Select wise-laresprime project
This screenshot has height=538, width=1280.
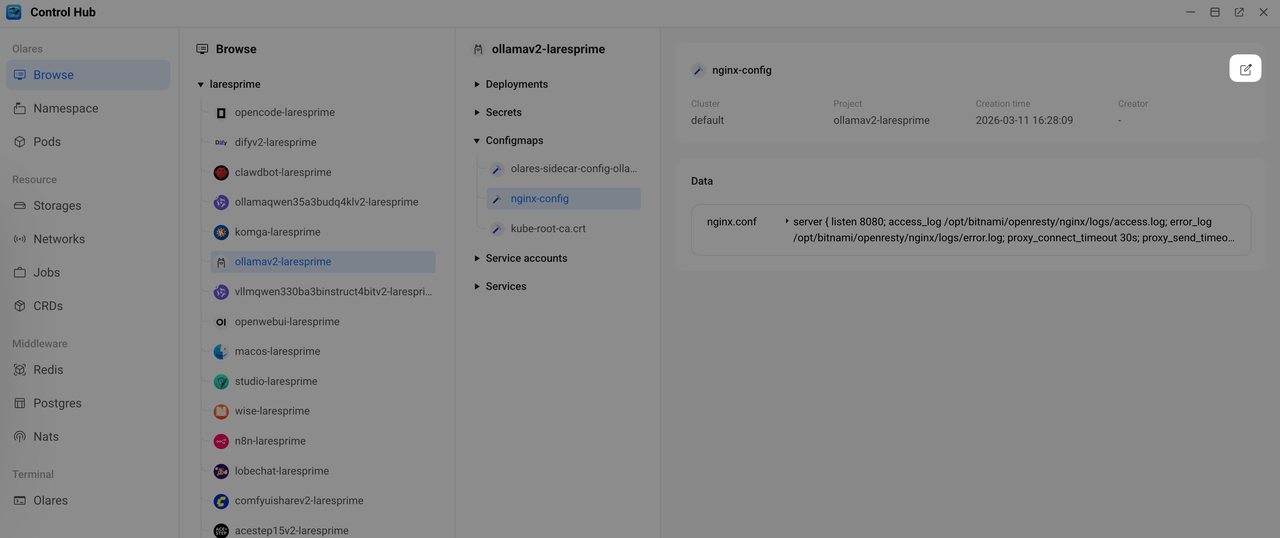coord(323,411)
